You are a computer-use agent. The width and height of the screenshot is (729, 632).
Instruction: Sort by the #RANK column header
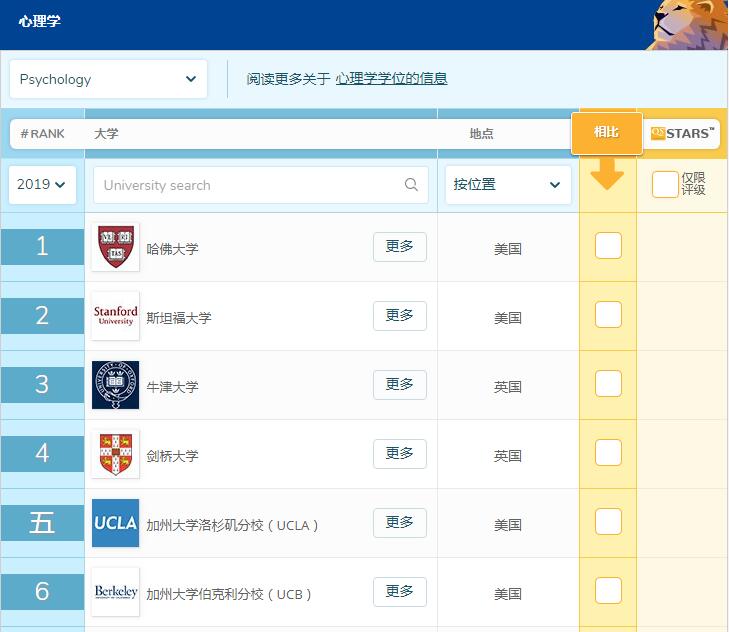(42, 134)
